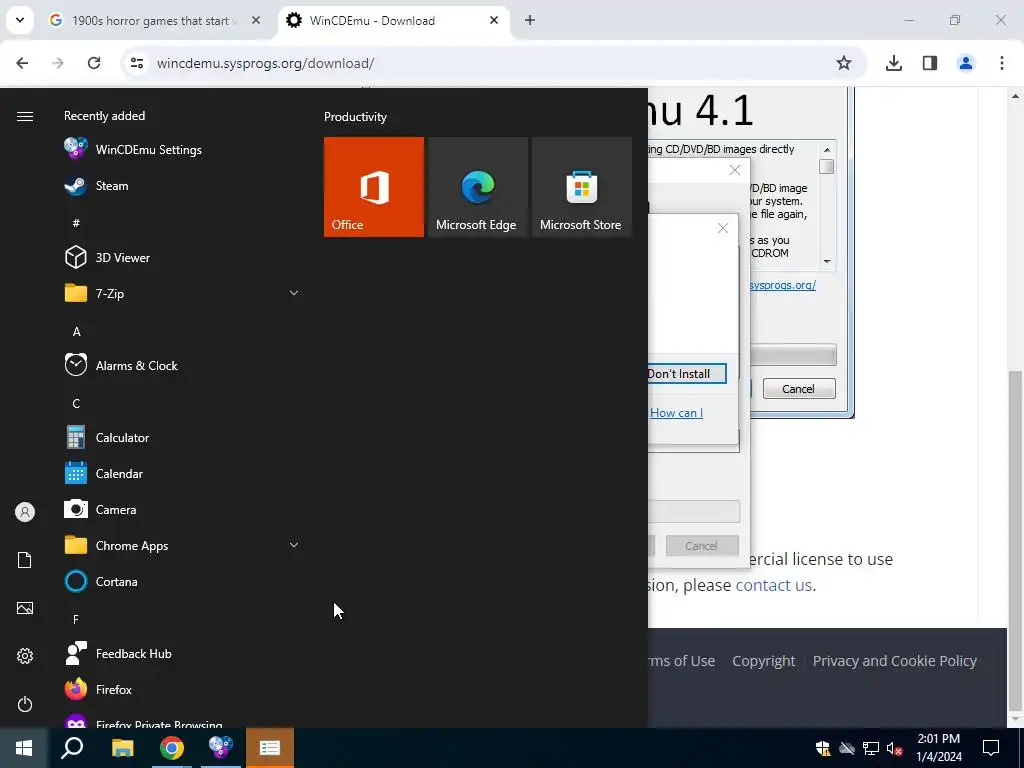Jump via the C letter header
The height and width of the screenshot is (768, 1024).
click(x=76, y=404)
